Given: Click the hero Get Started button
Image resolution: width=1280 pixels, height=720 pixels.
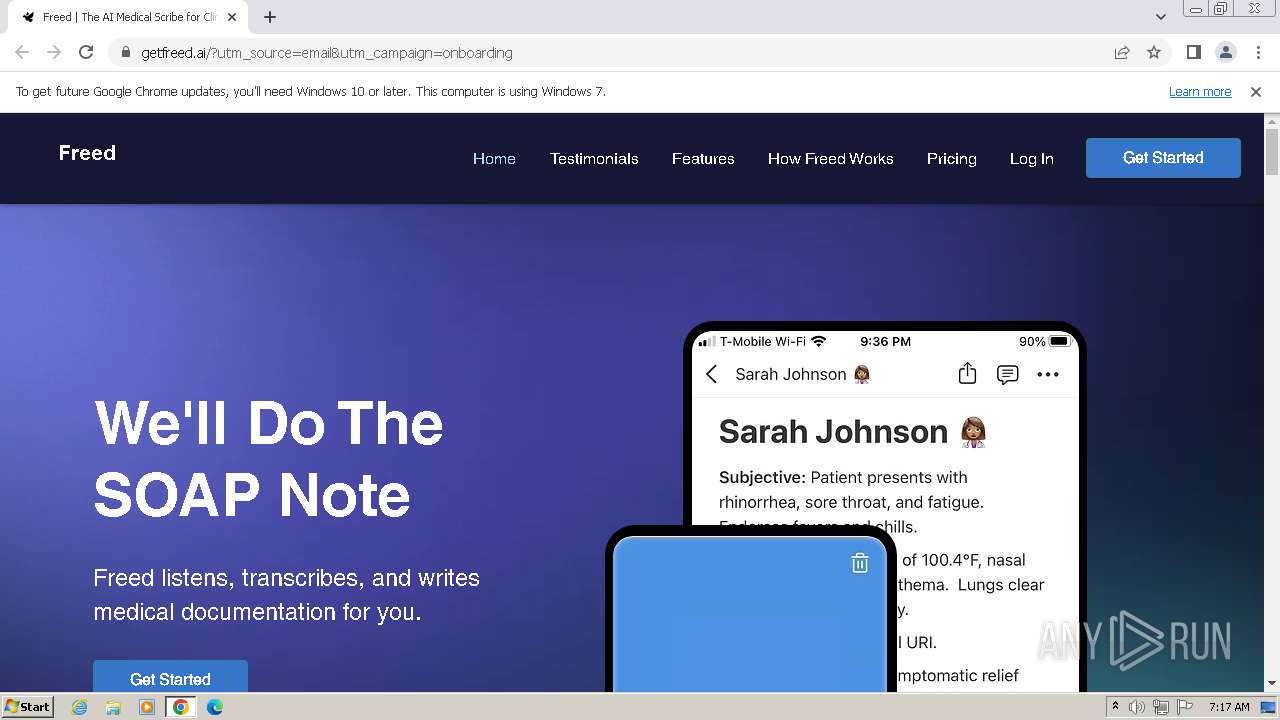Looking at the screenshot, I should click(170, 677).
